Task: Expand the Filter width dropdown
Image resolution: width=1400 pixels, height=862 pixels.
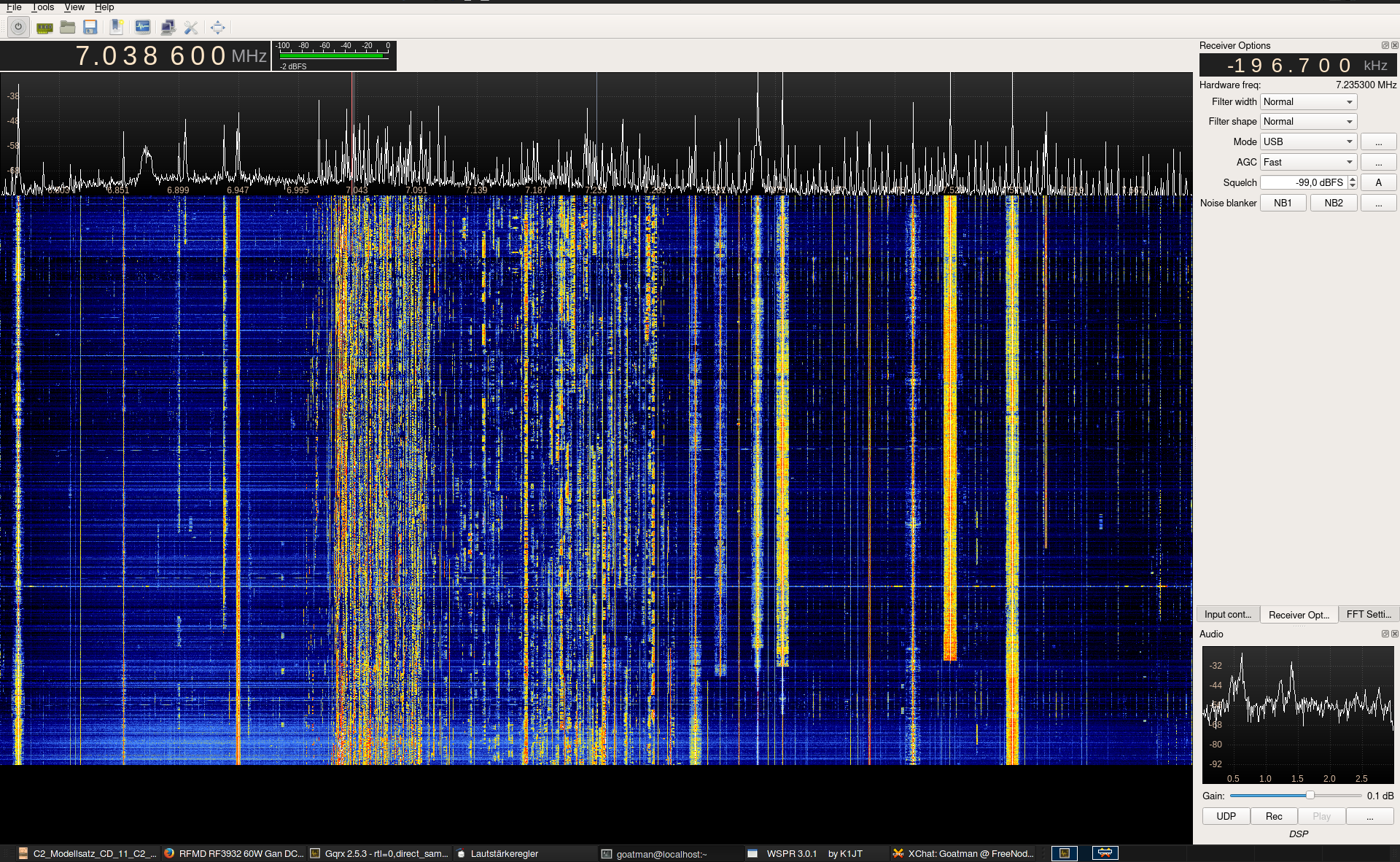Action: (1308, 102)
